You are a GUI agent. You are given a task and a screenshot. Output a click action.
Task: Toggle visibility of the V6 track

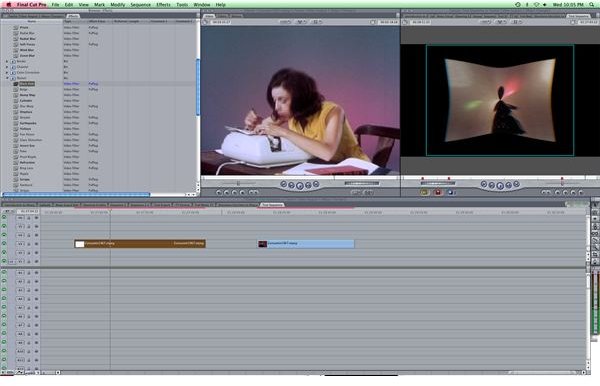pos(4,217)
